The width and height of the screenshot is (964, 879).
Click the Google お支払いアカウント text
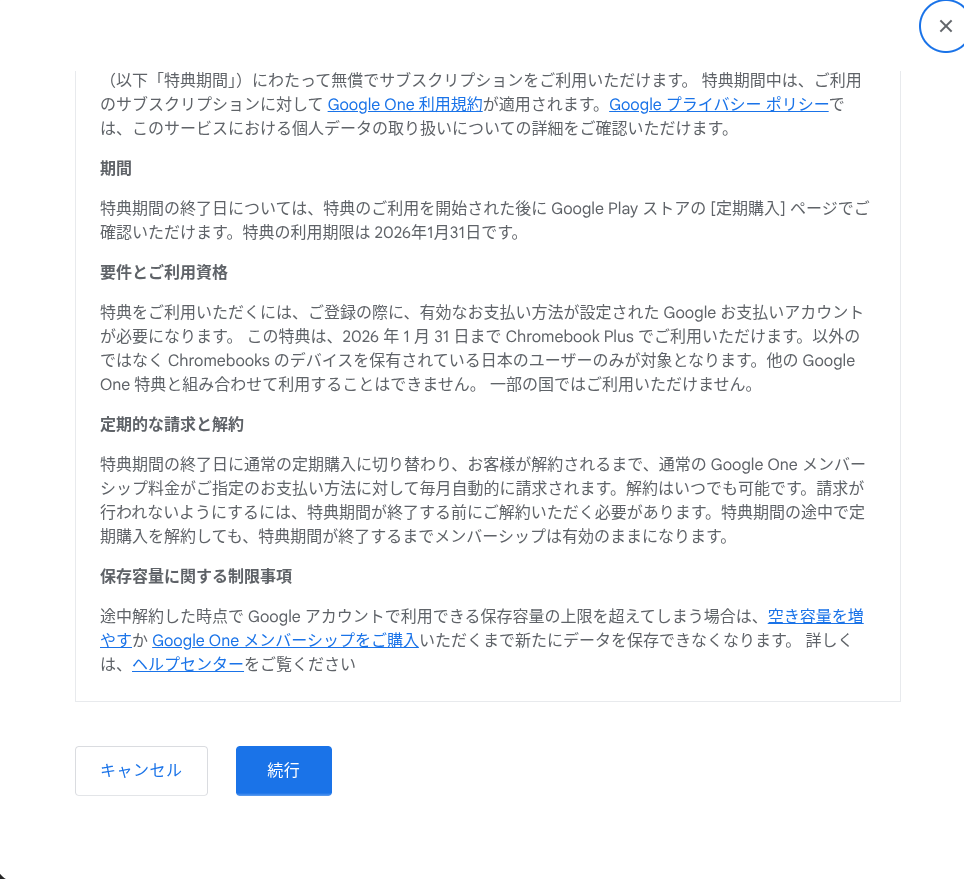coord(763,312)
